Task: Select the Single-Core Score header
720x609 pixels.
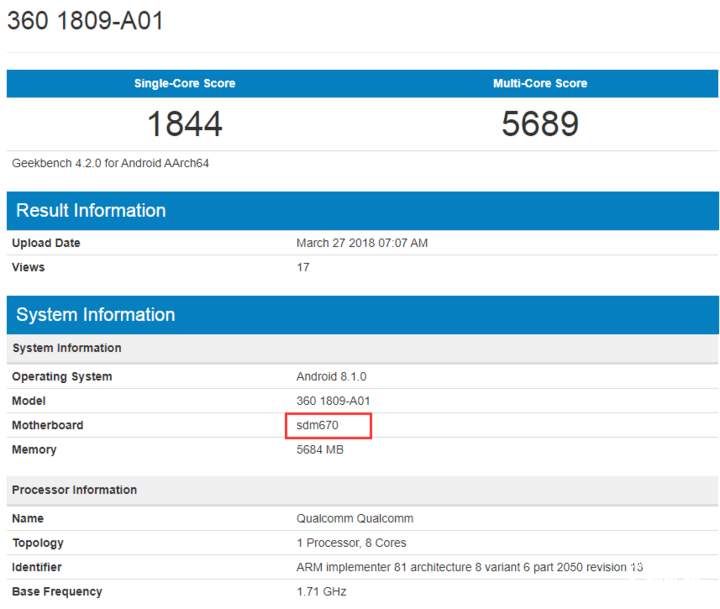Action: tap(185, 84)
